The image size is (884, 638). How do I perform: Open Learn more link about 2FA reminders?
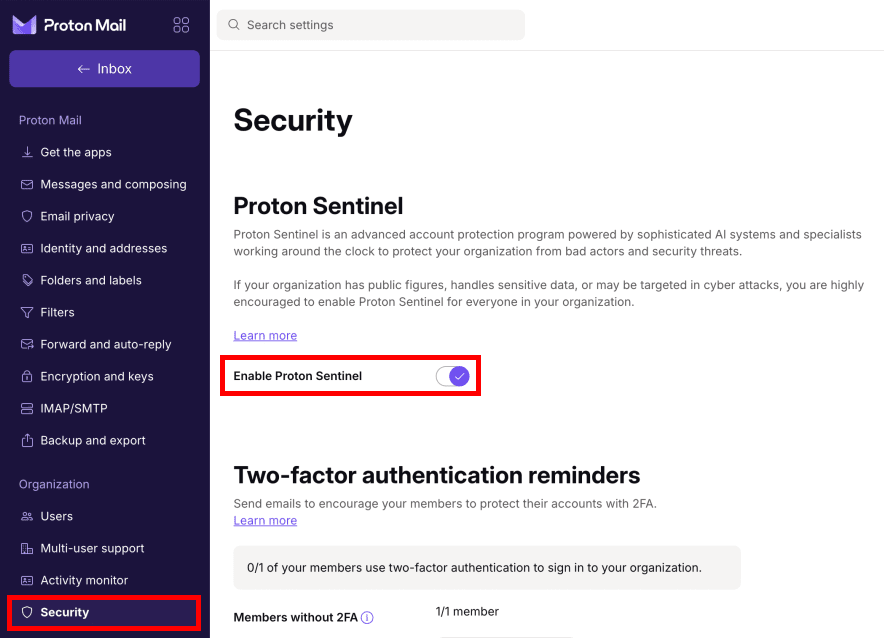265,520
